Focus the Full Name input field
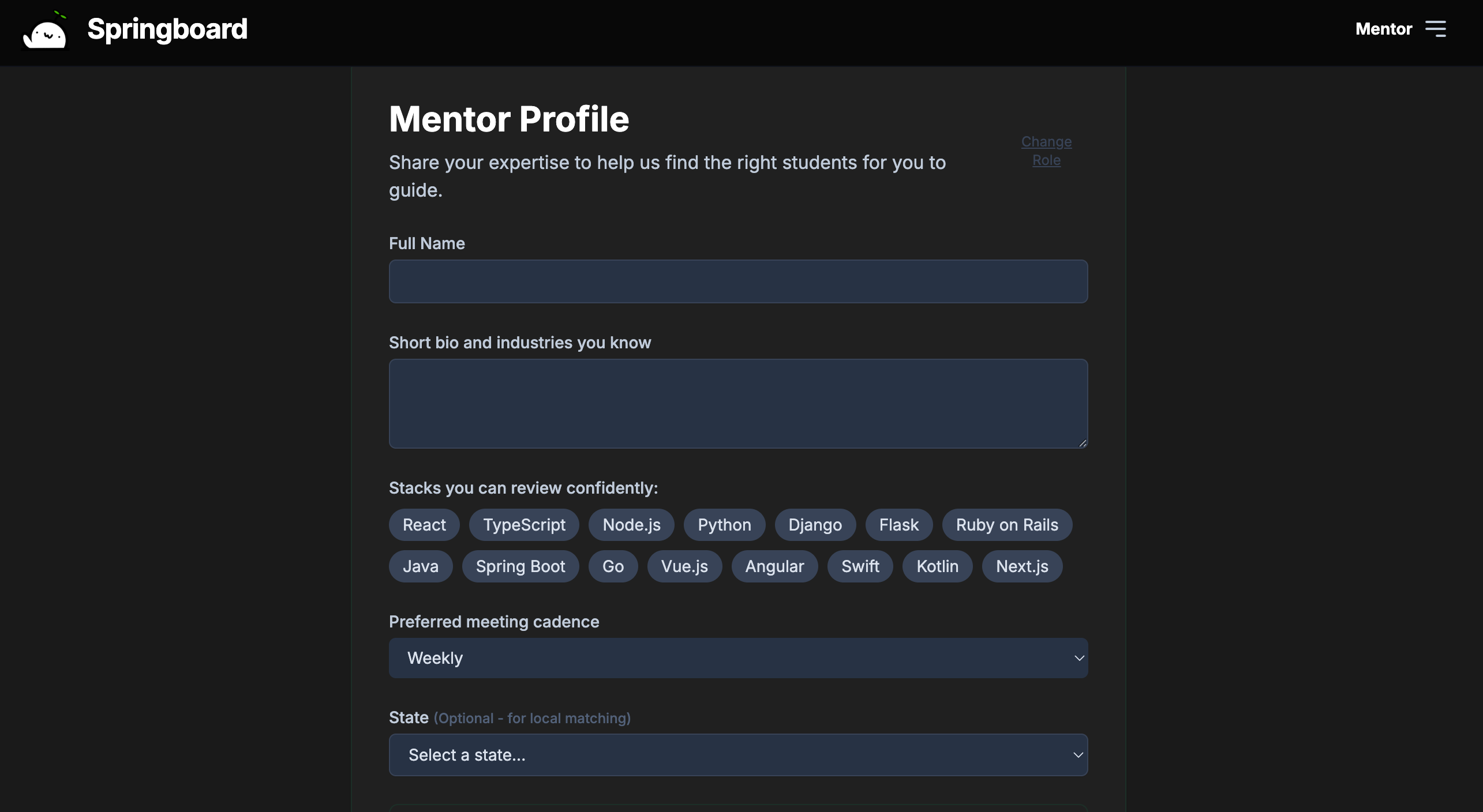This screenshot has height=812, width=1483. (738, 281)
